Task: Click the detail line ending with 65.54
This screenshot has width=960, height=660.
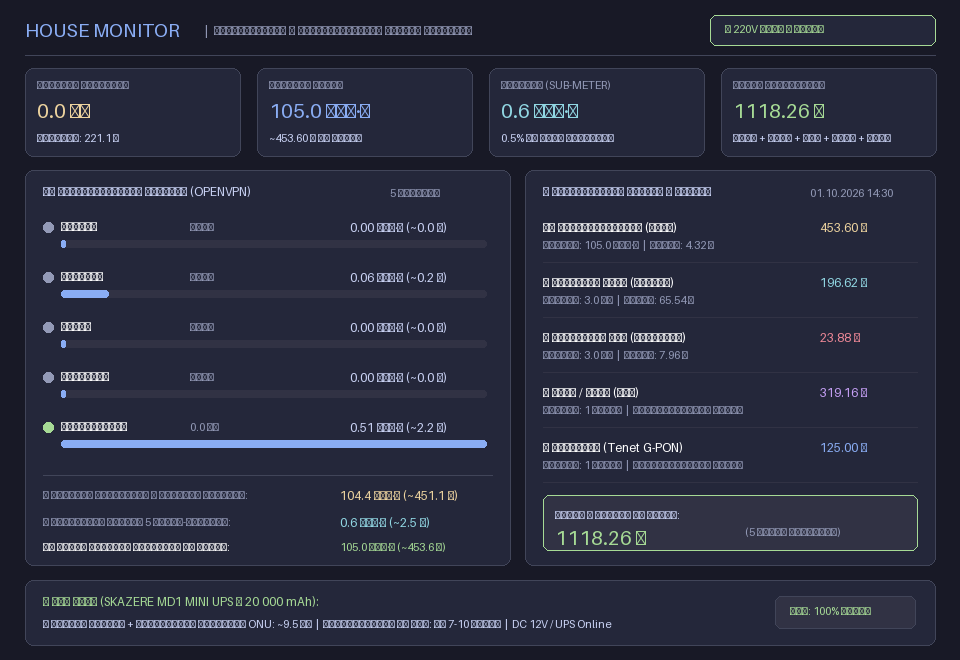Action: click(x=618, y=301)
